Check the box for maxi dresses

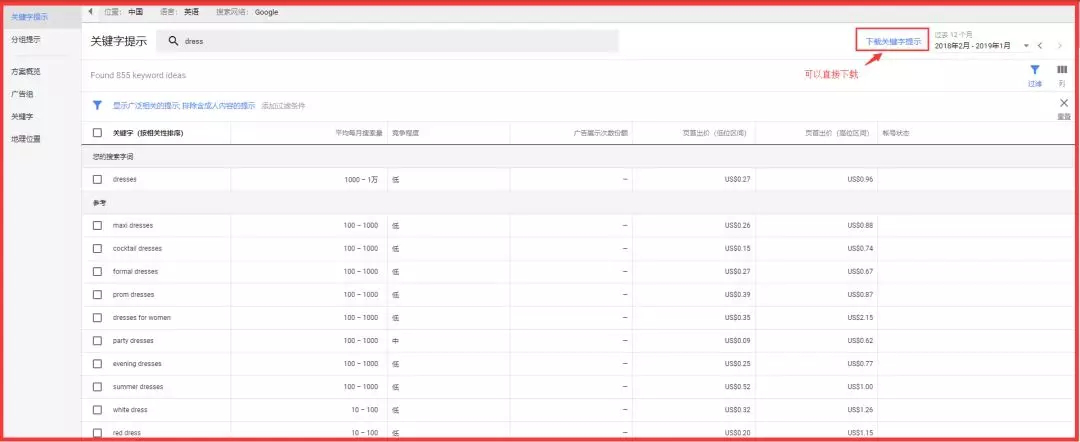click(97, 225)
